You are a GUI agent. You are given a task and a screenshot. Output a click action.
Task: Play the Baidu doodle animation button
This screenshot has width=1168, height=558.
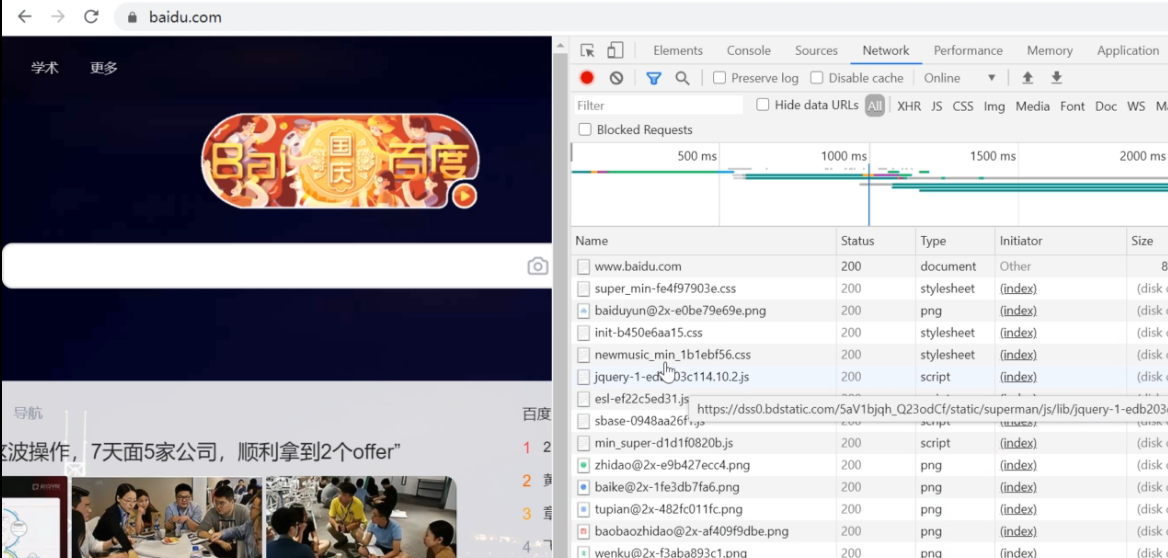[x=464, y=196]
